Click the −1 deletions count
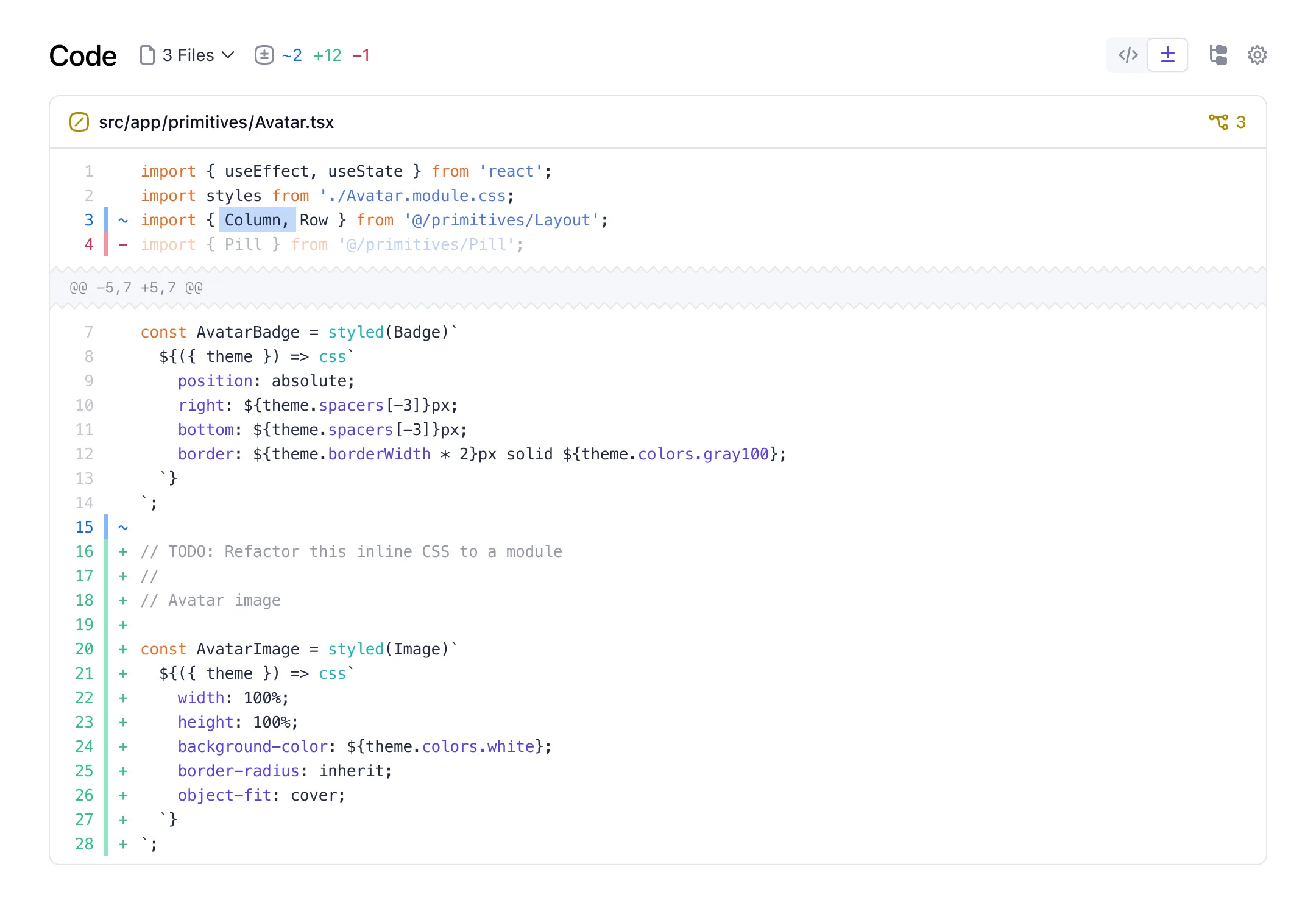Screen dimensions: 1316x914 [361, 55]
